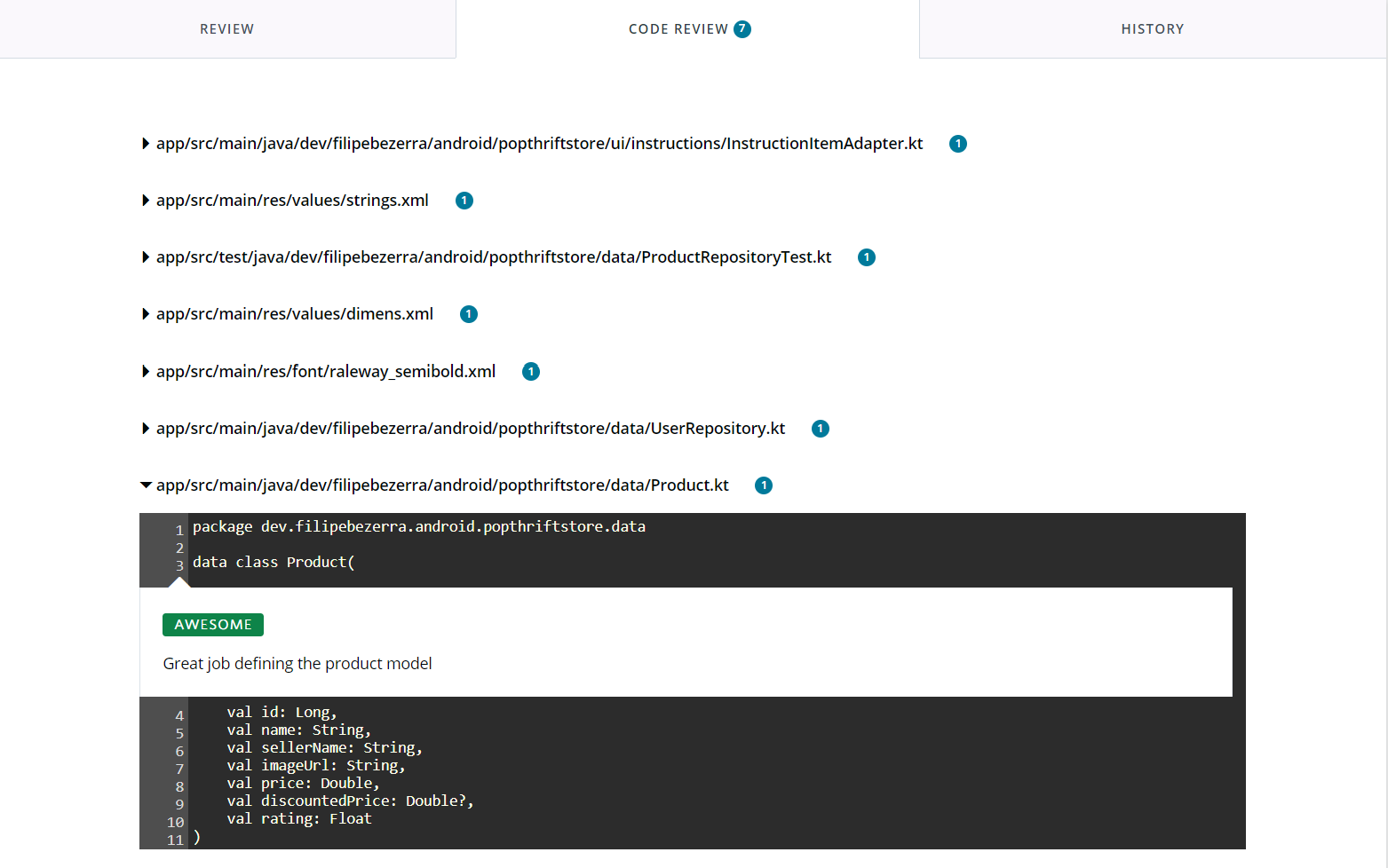
Task: Click comment badge beside strings.xml
Action: click(x=464, y=201)
